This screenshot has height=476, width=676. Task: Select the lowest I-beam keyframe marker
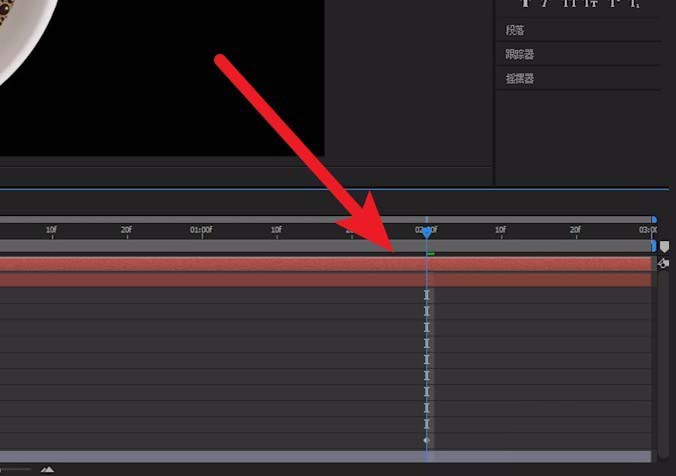click(x=427, y=424)
